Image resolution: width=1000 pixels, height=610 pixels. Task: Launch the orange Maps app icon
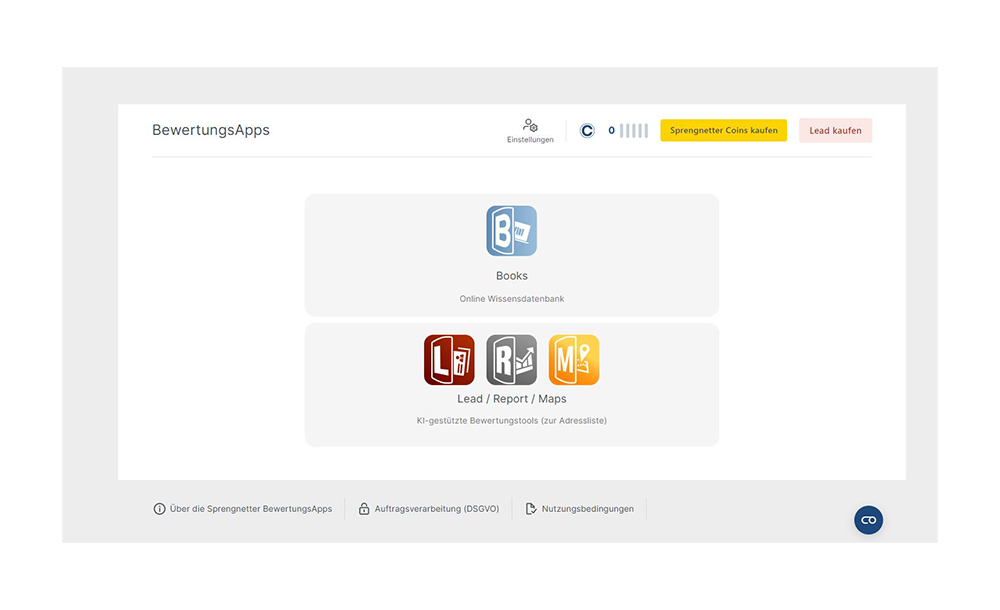pos(574,360)
